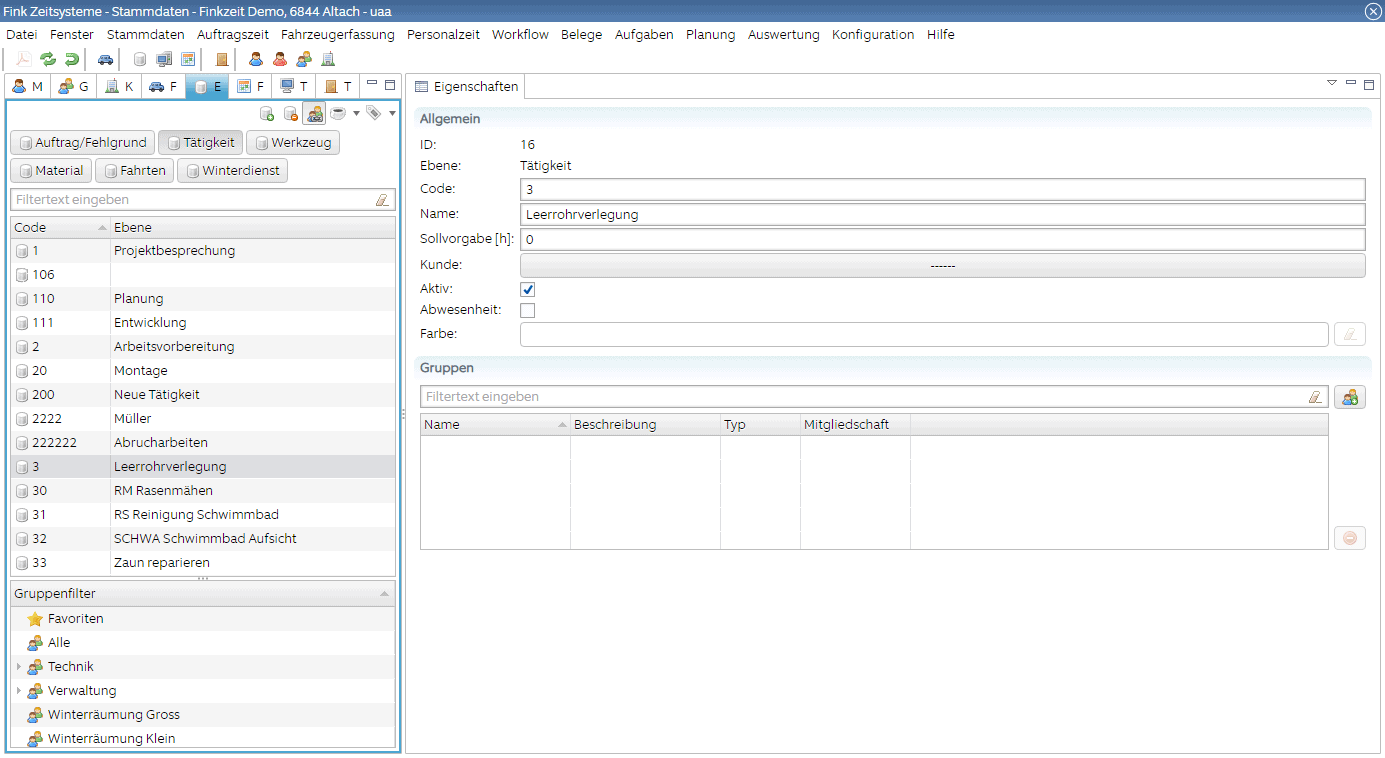Click the green refresh arrows icon
This screenshot has height=758, width=1385.
point(47,59)
